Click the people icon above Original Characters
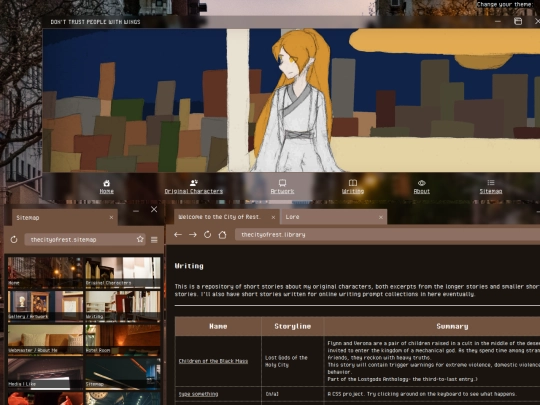The width and height of the screenshot is (540, 405). click(x=194, y=183)
